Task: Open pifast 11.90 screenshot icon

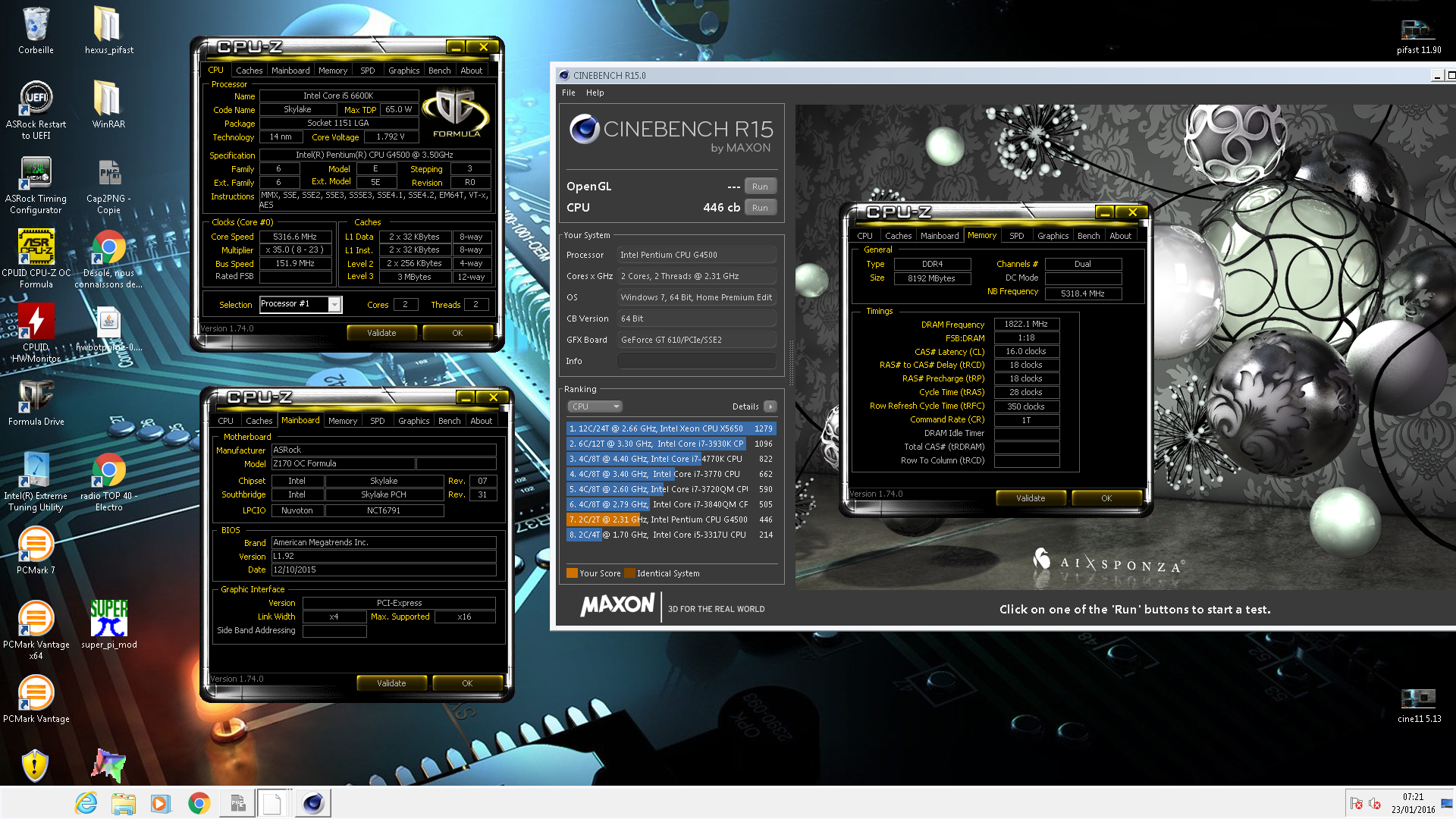Action: (x=1418, y=36)
